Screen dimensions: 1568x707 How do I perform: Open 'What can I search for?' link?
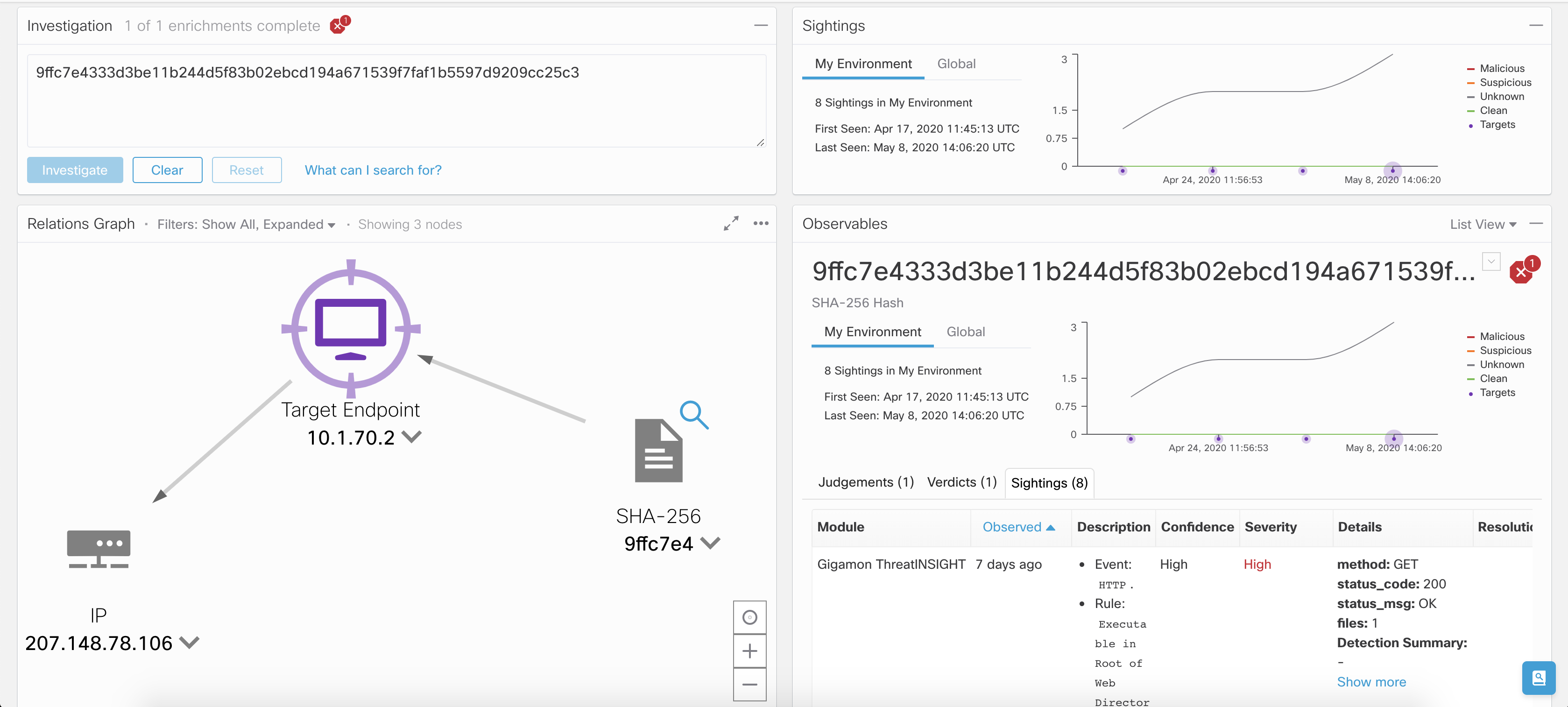[373, 170]
